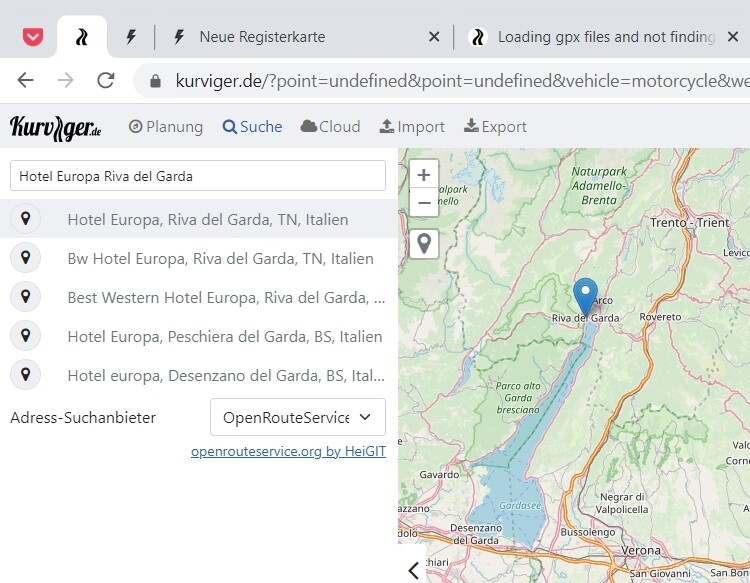
Task: Open the second pinned lightning tab
Action: point(131,37)
